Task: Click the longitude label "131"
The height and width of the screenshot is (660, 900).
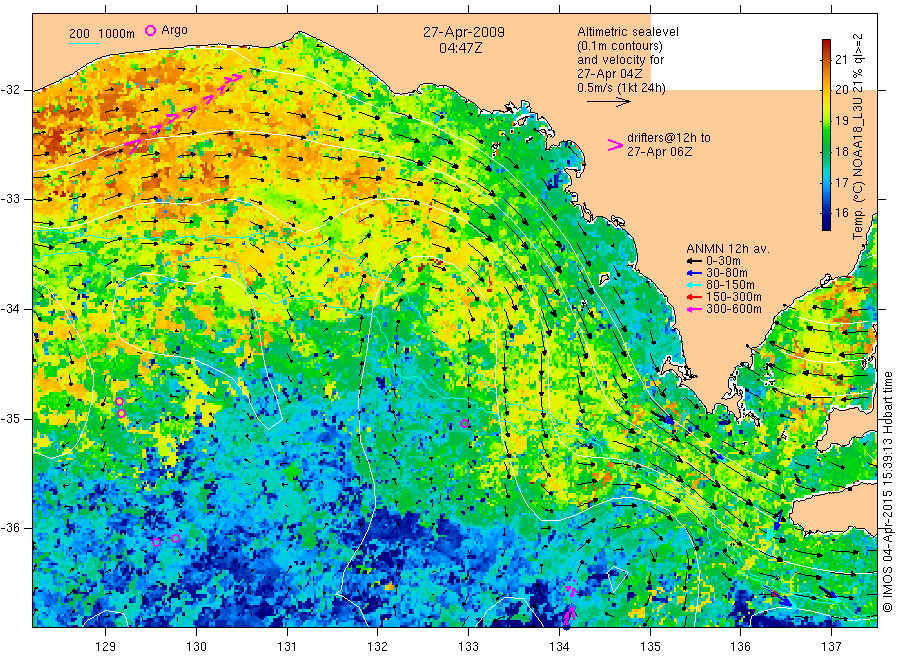Action: (x=287, y=647)
